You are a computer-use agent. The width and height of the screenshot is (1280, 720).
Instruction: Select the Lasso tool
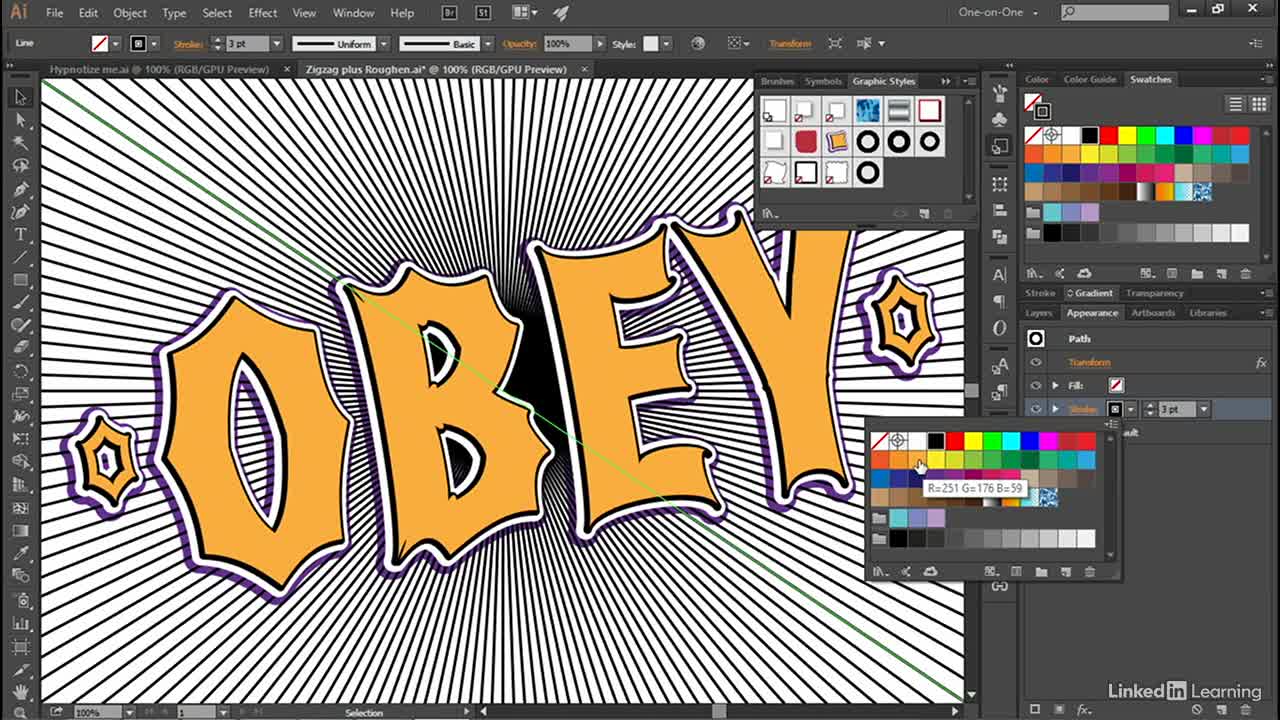point(20,166)
